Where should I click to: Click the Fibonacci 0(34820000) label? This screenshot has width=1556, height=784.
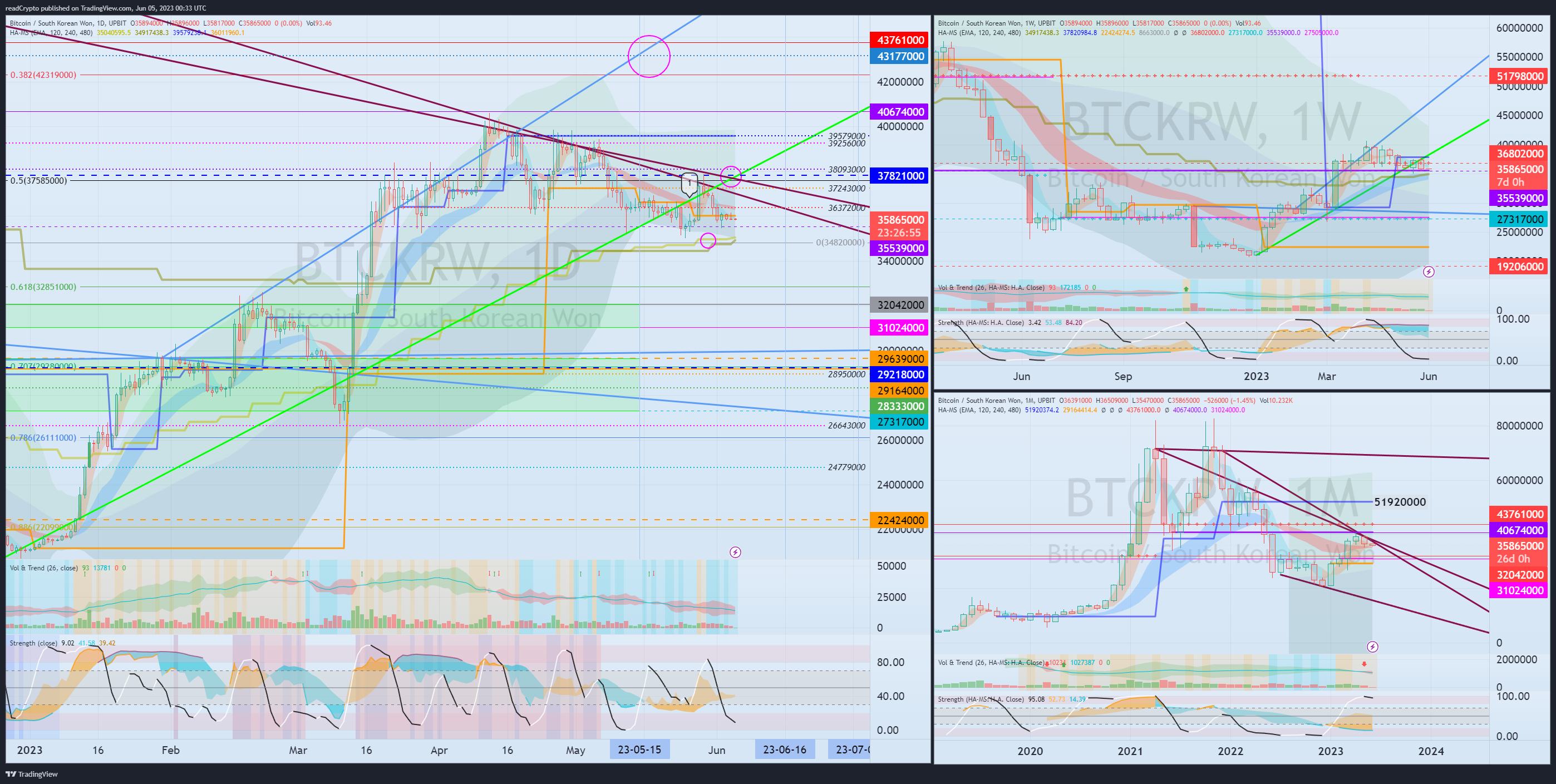[x=840, y=242]
